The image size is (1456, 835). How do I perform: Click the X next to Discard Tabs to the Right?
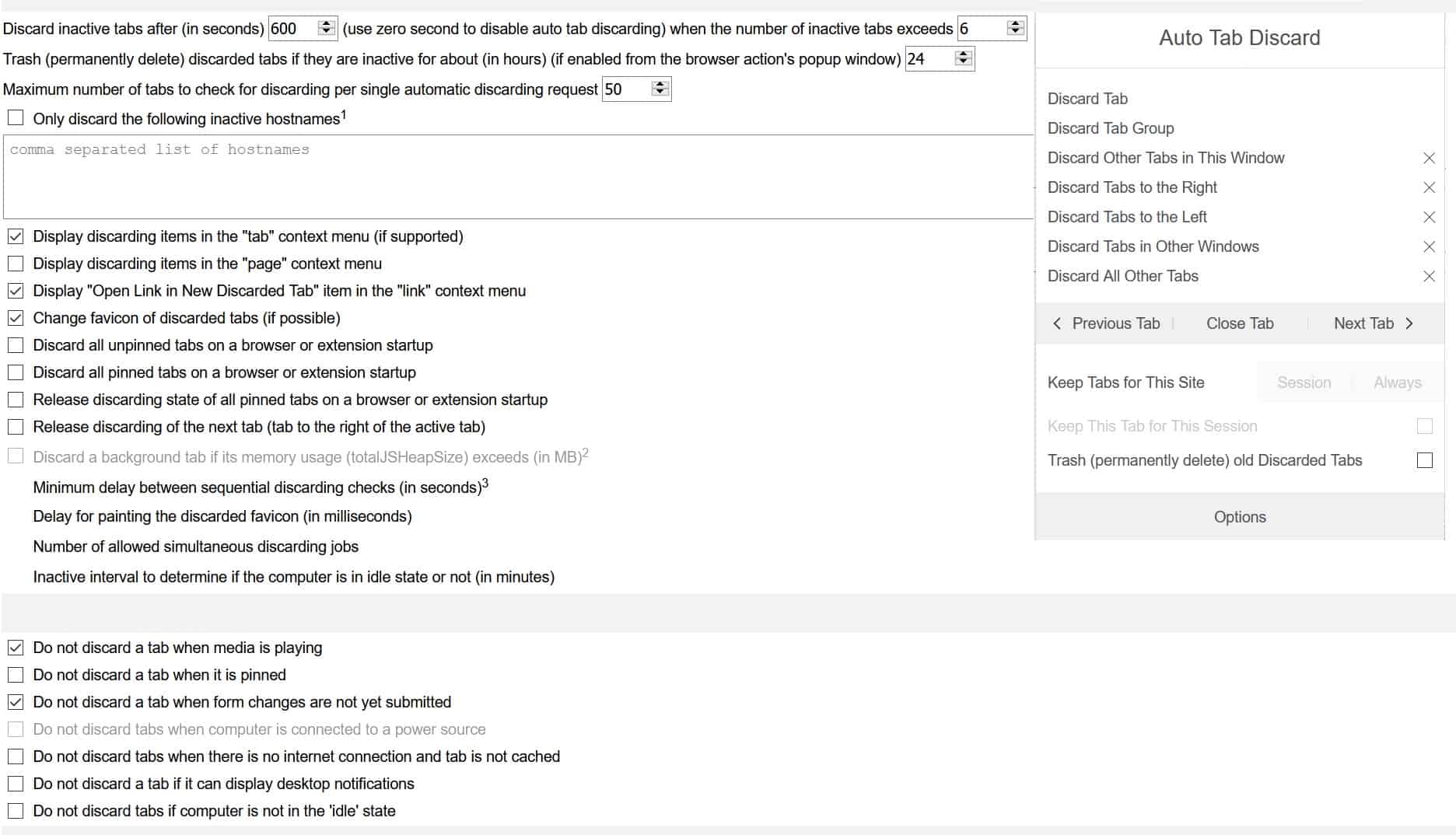click(1429, 187)
